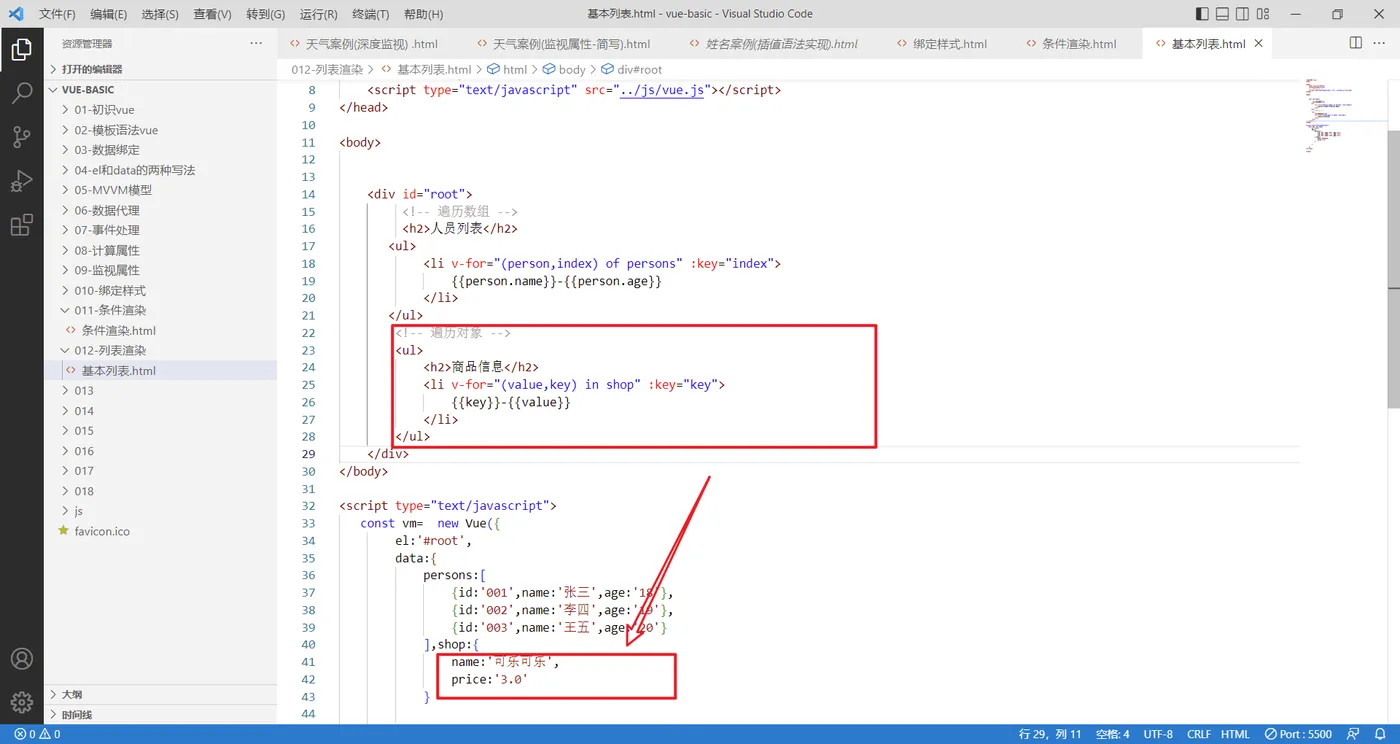Click the body breadcrumb
The image size is (1400, 744).
coord(564,70)
